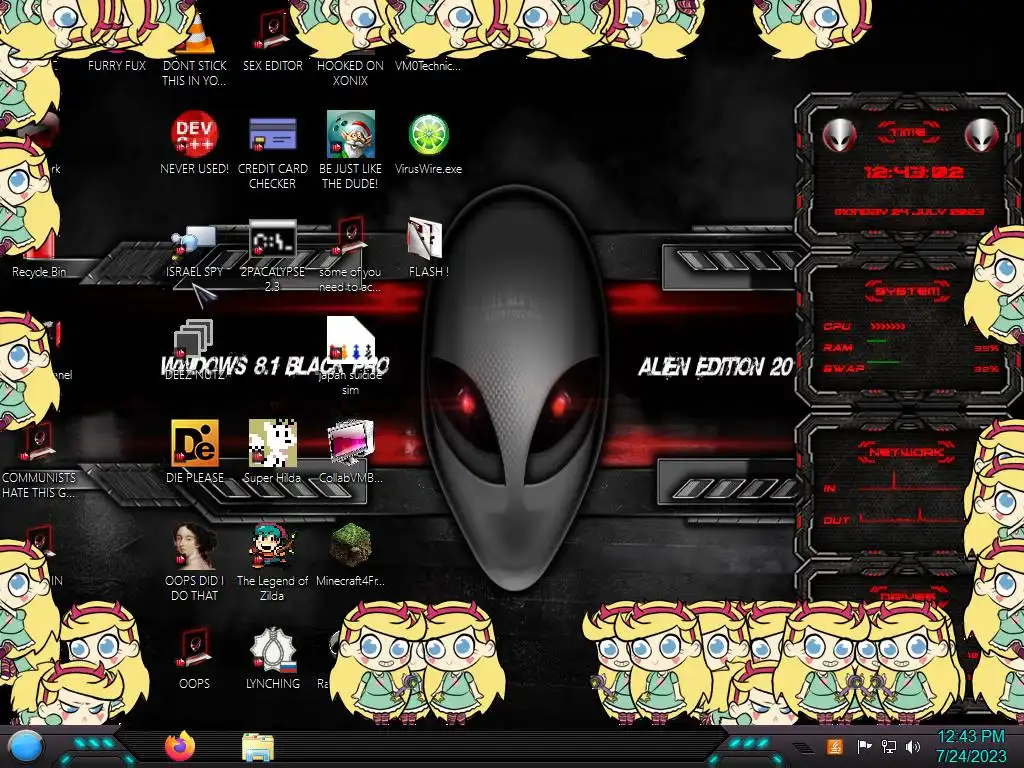Image resolution: width=1024 pixels, height=768 pixels.
Task: Click the SWAP usage bar in System gadget
Action: [x=882, y=362]
